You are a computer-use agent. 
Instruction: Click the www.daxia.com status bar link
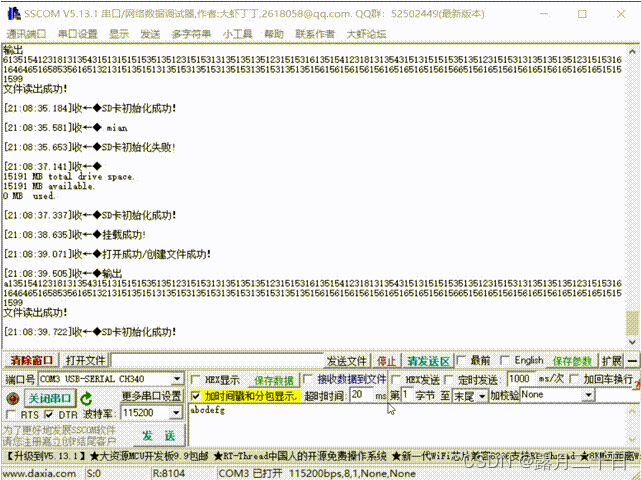pyautogui.click(x=39, y=473)
